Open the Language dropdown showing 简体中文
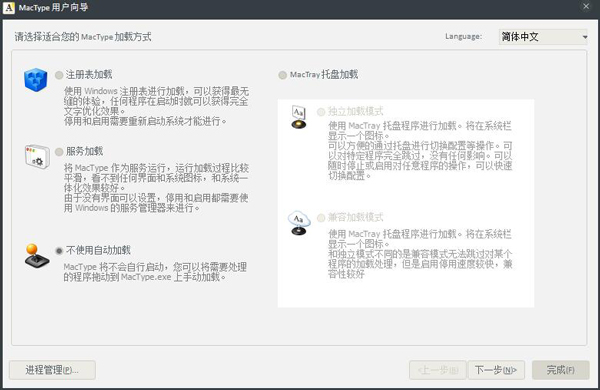This screenshot has height=390, width=600. coord(543,37)
